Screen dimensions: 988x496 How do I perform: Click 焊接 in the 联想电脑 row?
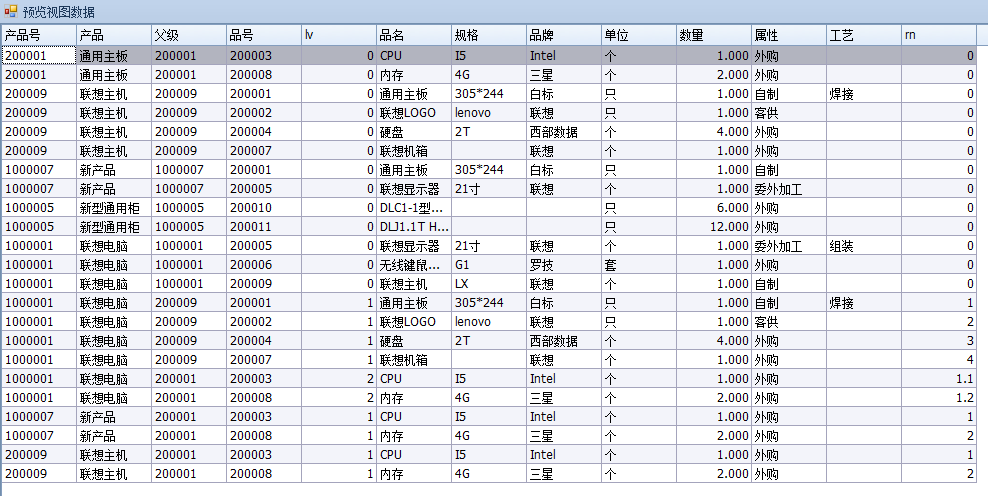pyautogui.click(x=864, y=303)
